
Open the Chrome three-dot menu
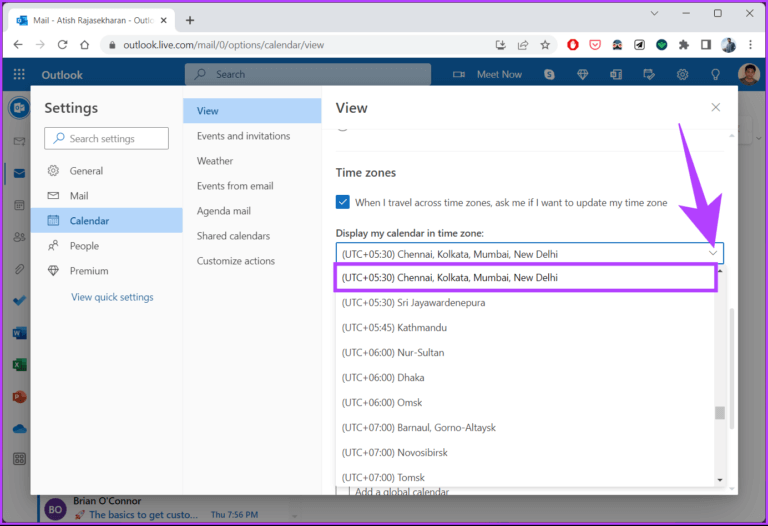tap(750, 45)
